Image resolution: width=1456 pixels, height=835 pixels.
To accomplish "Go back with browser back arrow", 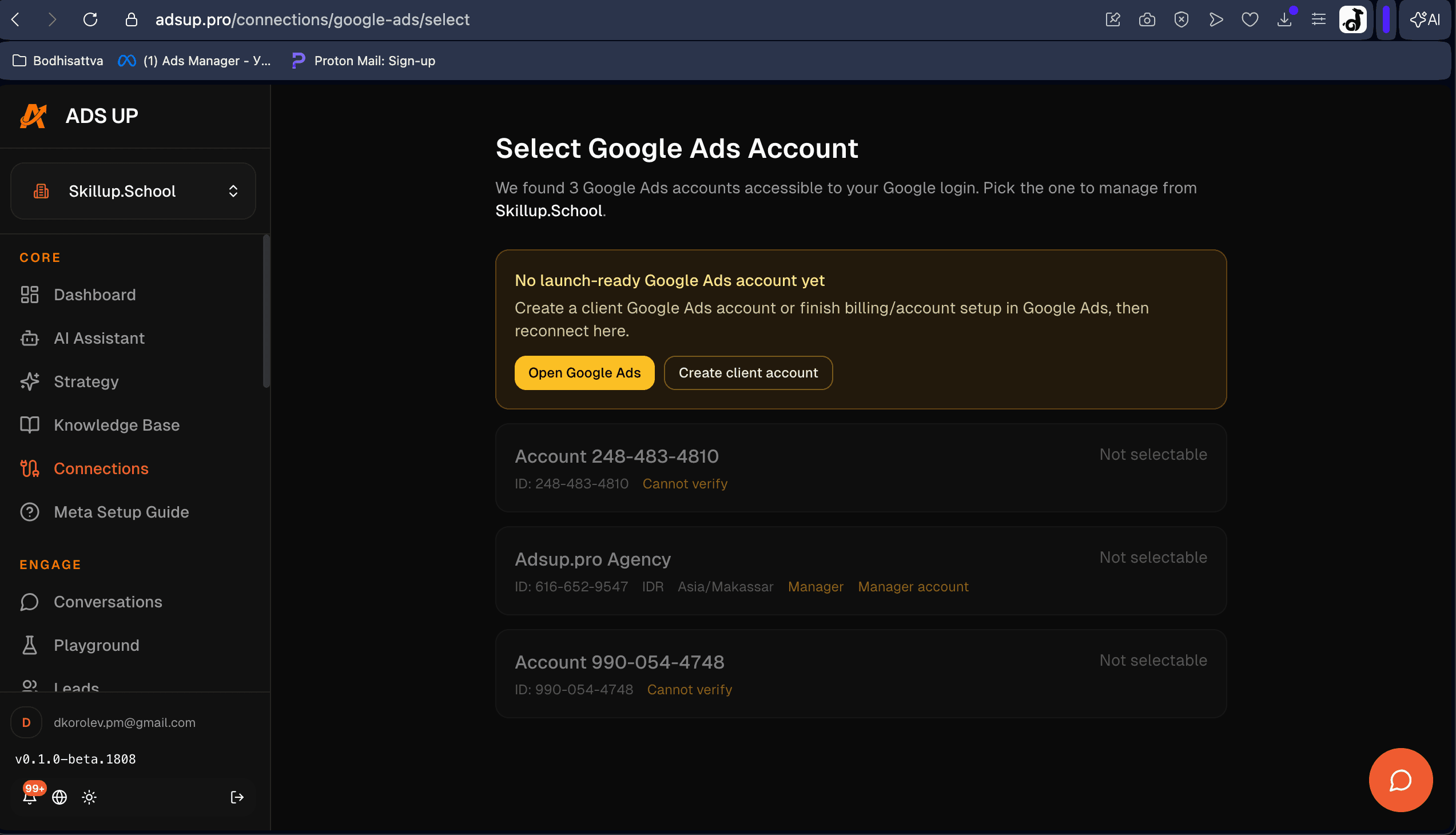I will click(16, 19).
